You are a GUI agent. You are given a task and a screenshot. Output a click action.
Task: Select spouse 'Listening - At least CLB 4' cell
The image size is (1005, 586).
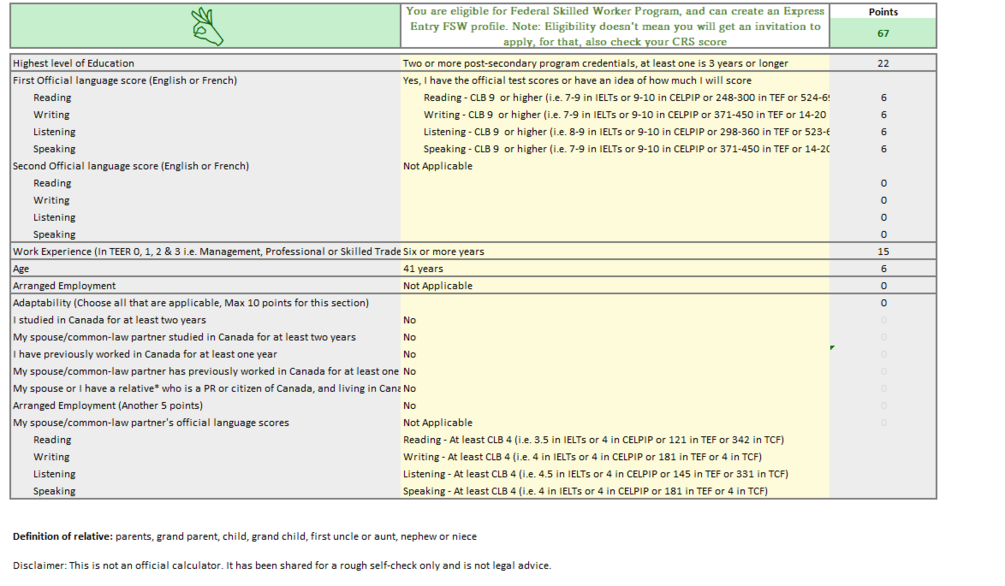point(615,474)
